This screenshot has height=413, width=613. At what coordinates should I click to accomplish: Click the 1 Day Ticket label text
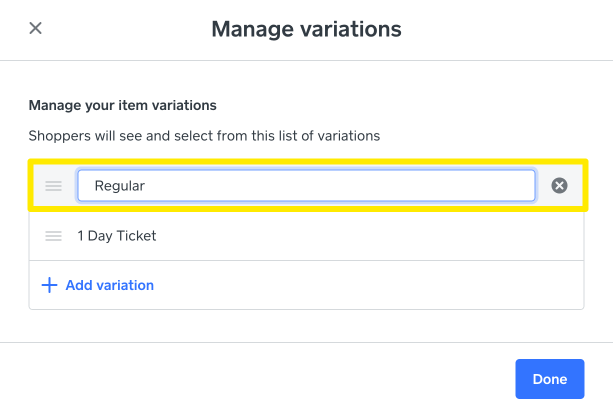coord(116,236)
